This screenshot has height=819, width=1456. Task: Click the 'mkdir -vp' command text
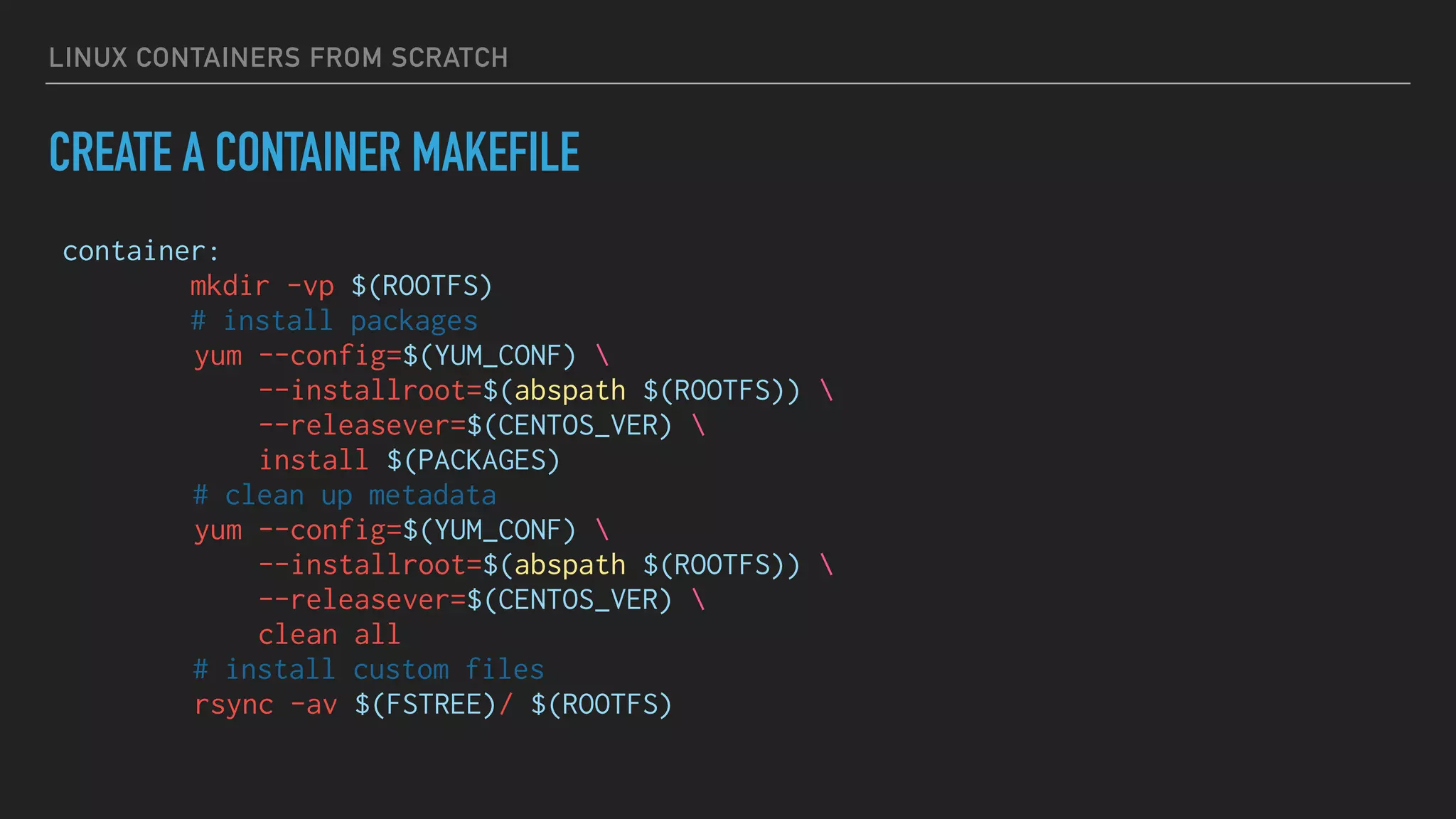[x=262, y=286]
